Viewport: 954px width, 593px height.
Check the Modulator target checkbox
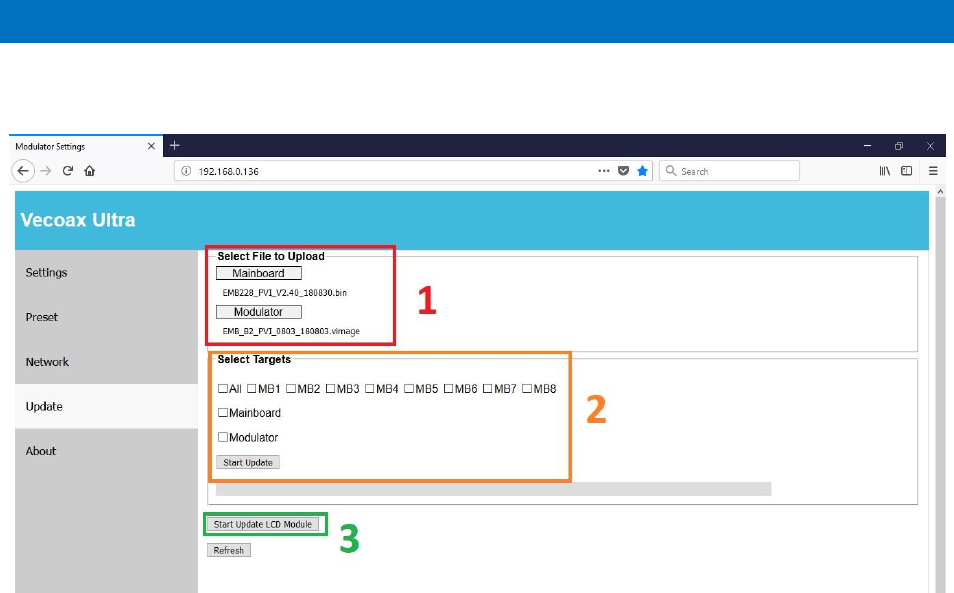(223, 437)
